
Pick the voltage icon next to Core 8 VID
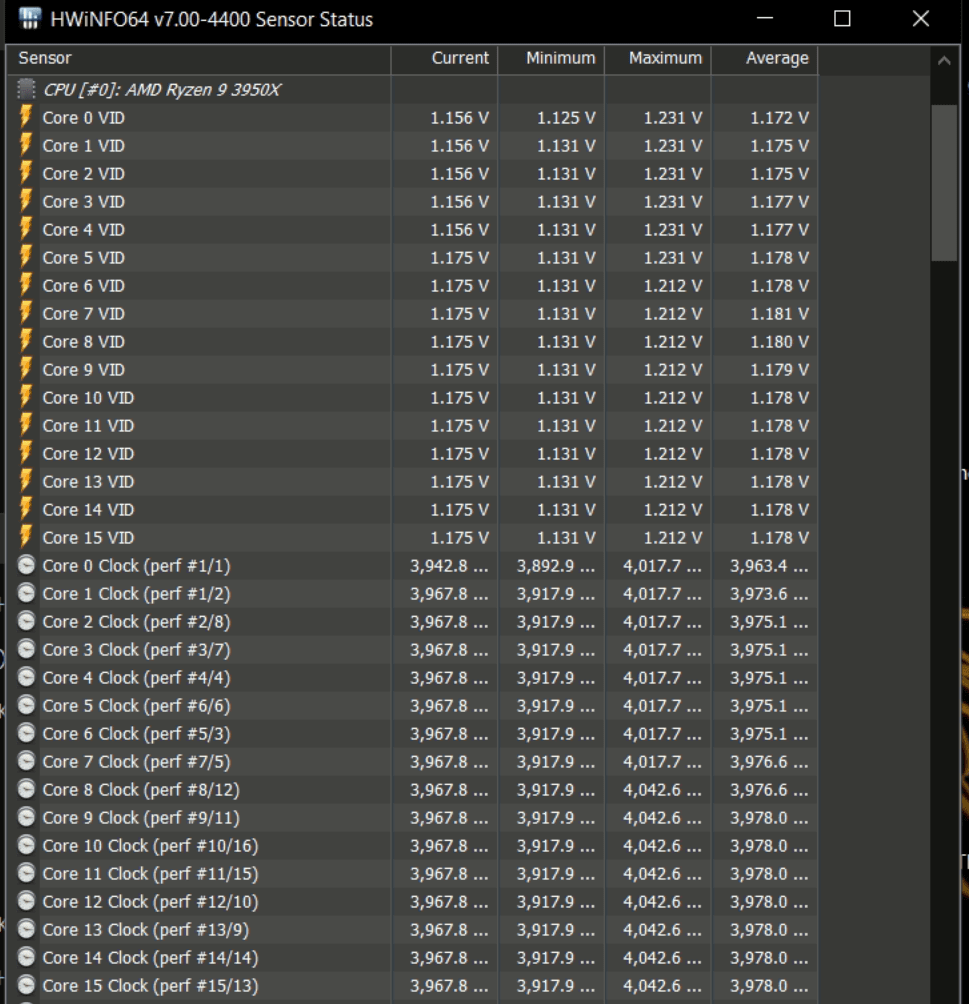pos(26,341)
